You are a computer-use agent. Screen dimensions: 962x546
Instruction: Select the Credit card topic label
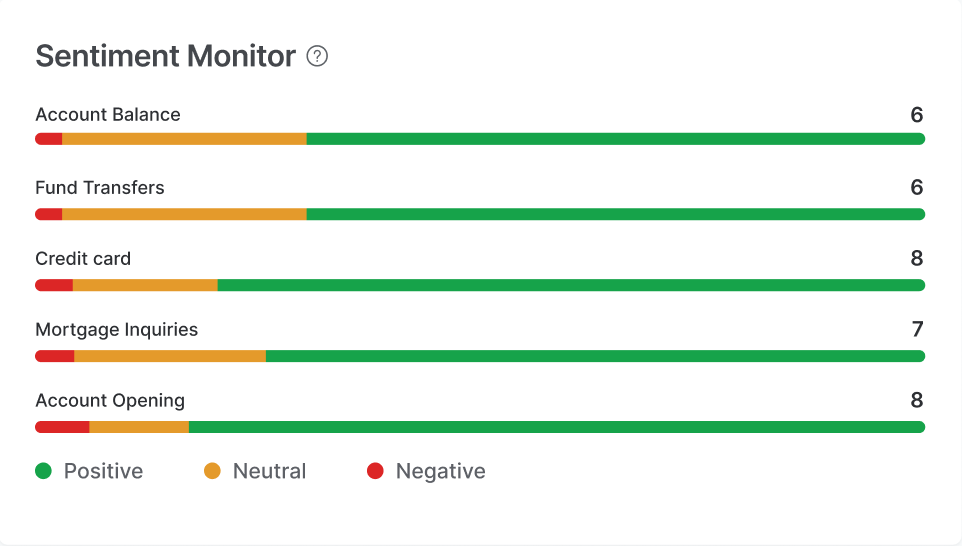(x=83, y=259)
